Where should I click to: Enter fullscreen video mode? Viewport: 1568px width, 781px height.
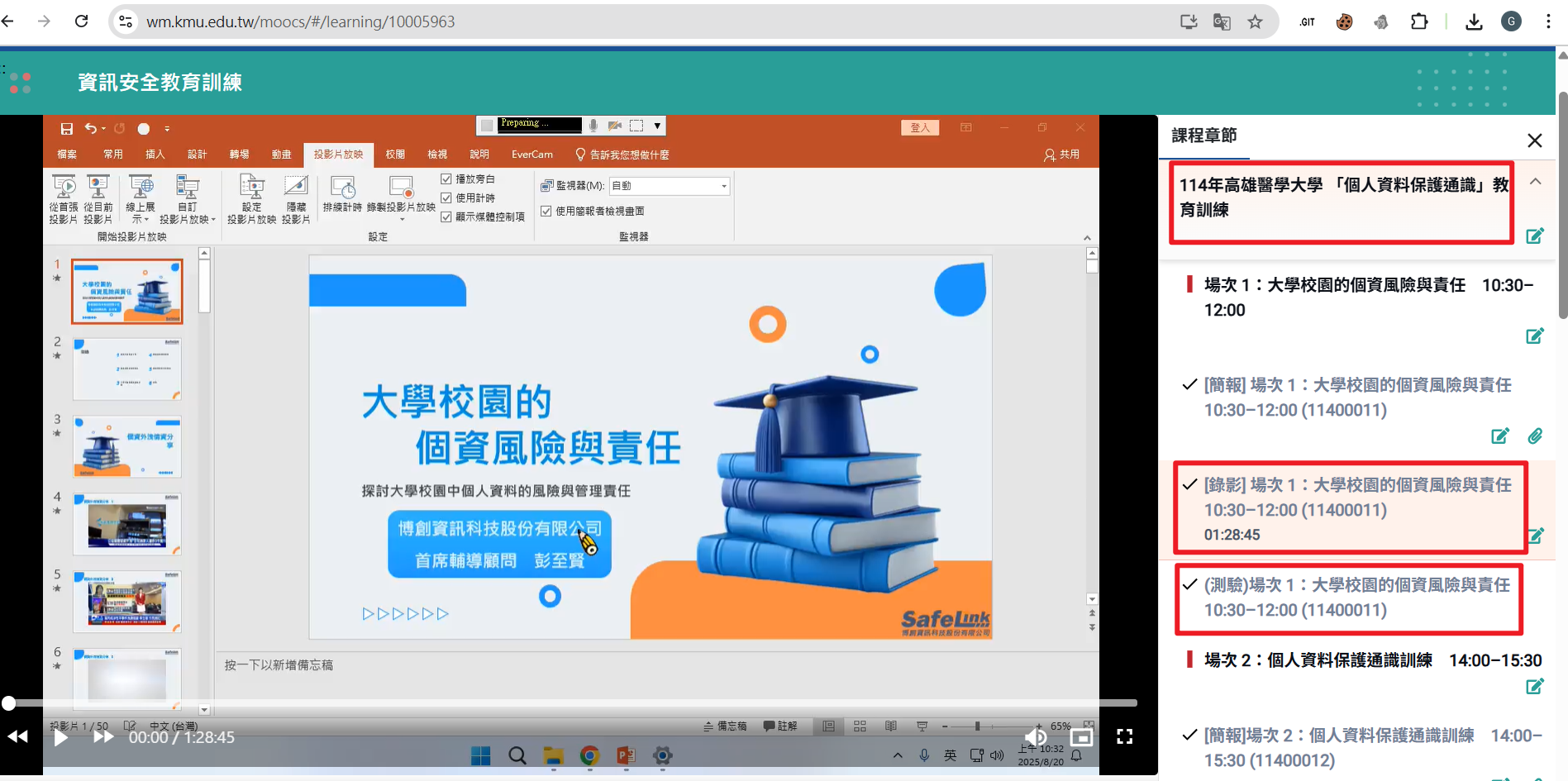click(x=1124, y=737)
